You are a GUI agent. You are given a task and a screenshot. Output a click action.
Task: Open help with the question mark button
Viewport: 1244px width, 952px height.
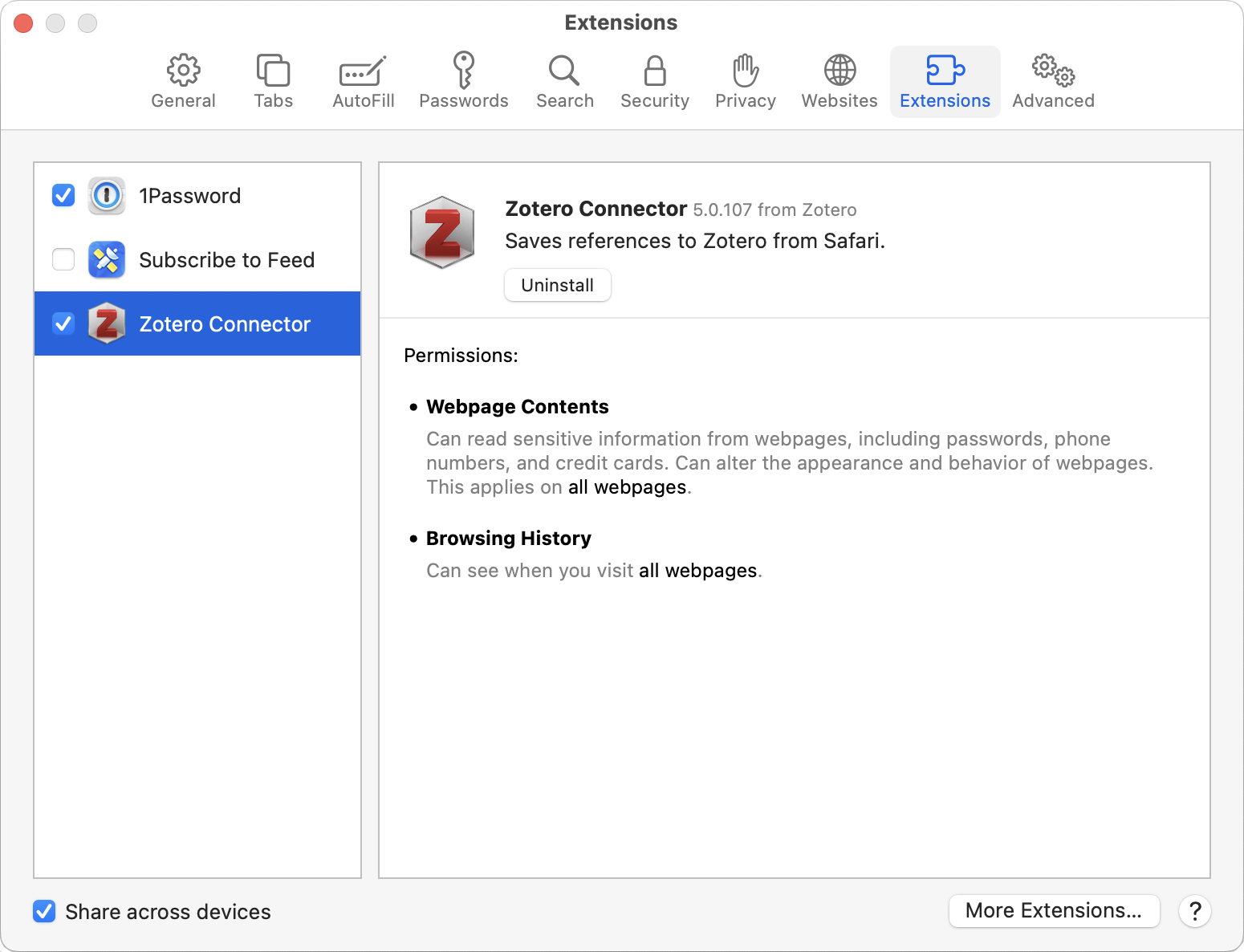1194,911
